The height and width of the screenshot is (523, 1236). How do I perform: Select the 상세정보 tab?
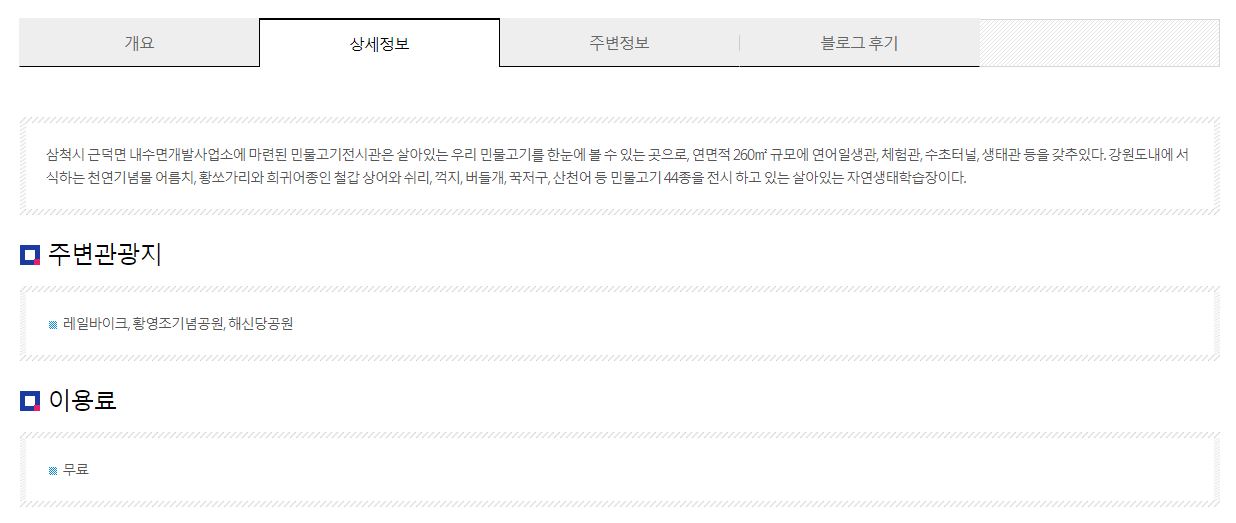[379, 43]
